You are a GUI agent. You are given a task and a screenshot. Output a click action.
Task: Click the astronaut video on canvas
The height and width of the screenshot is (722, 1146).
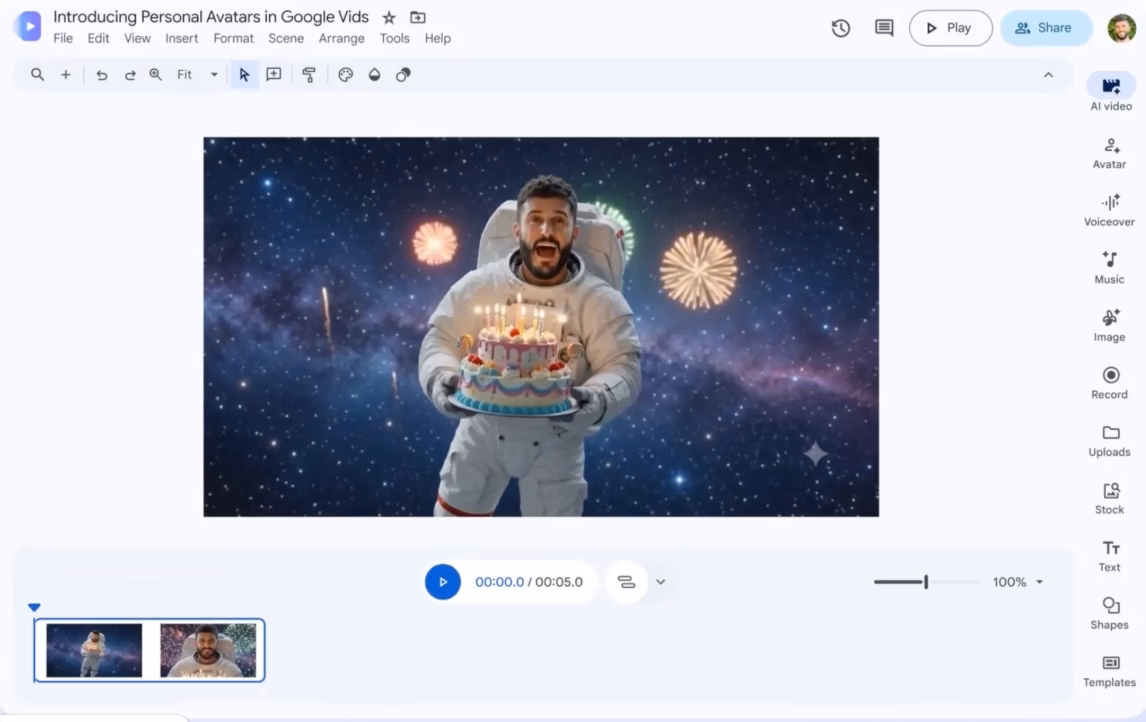pos(541,327)
